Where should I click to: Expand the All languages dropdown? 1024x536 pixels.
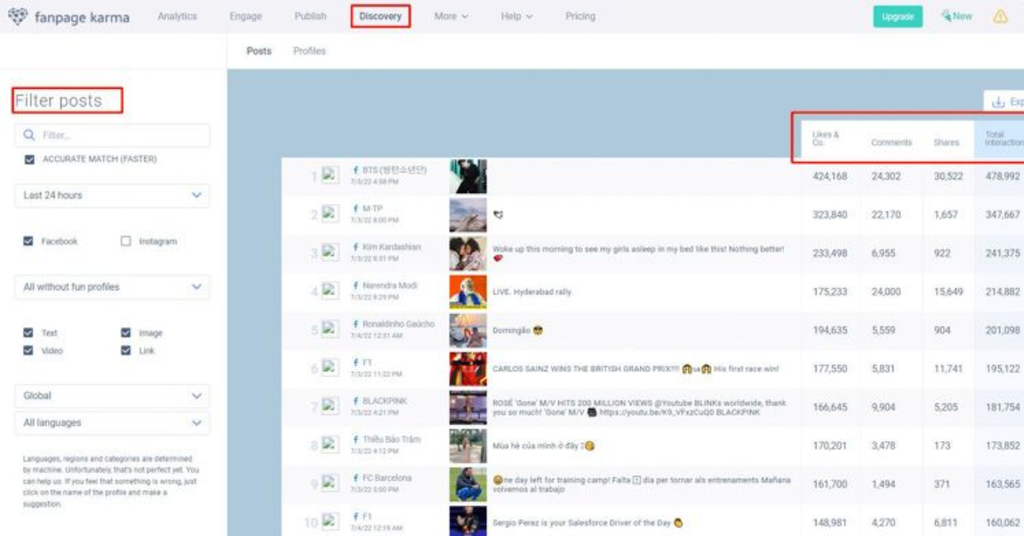tap(112, 422)
